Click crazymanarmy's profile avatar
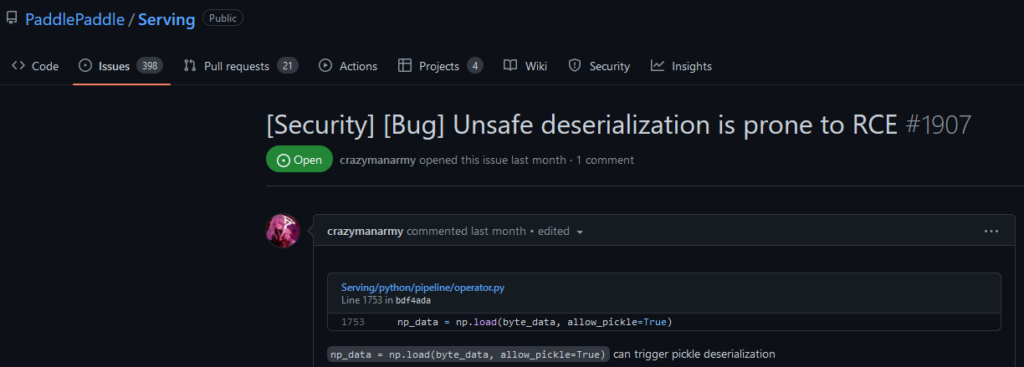The image size is (1024, 367). (283, 231)
